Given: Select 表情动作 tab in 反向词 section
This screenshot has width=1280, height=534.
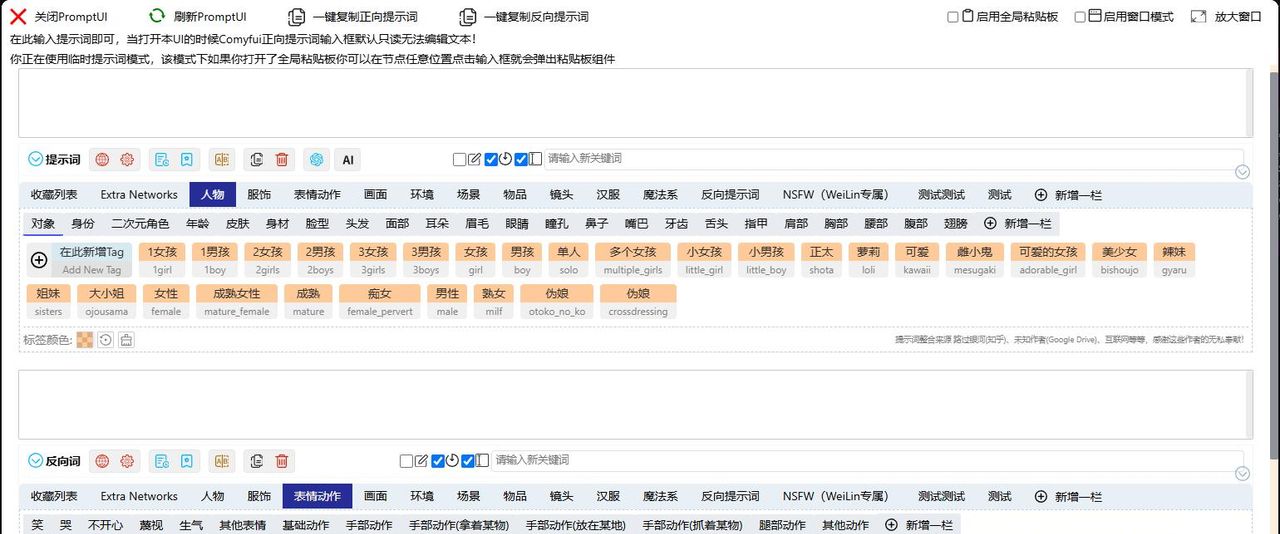Looking at the screenshot, I should pyautogui.click(x=317, y=496).
